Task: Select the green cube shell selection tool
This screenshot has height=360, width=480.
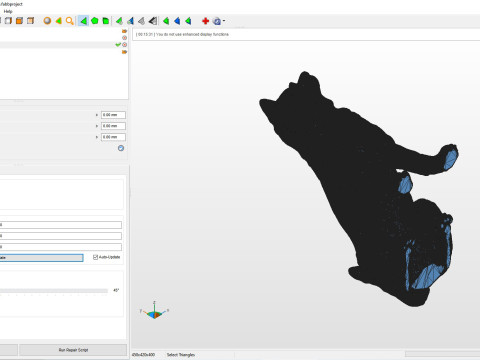Action: point(106,21)
